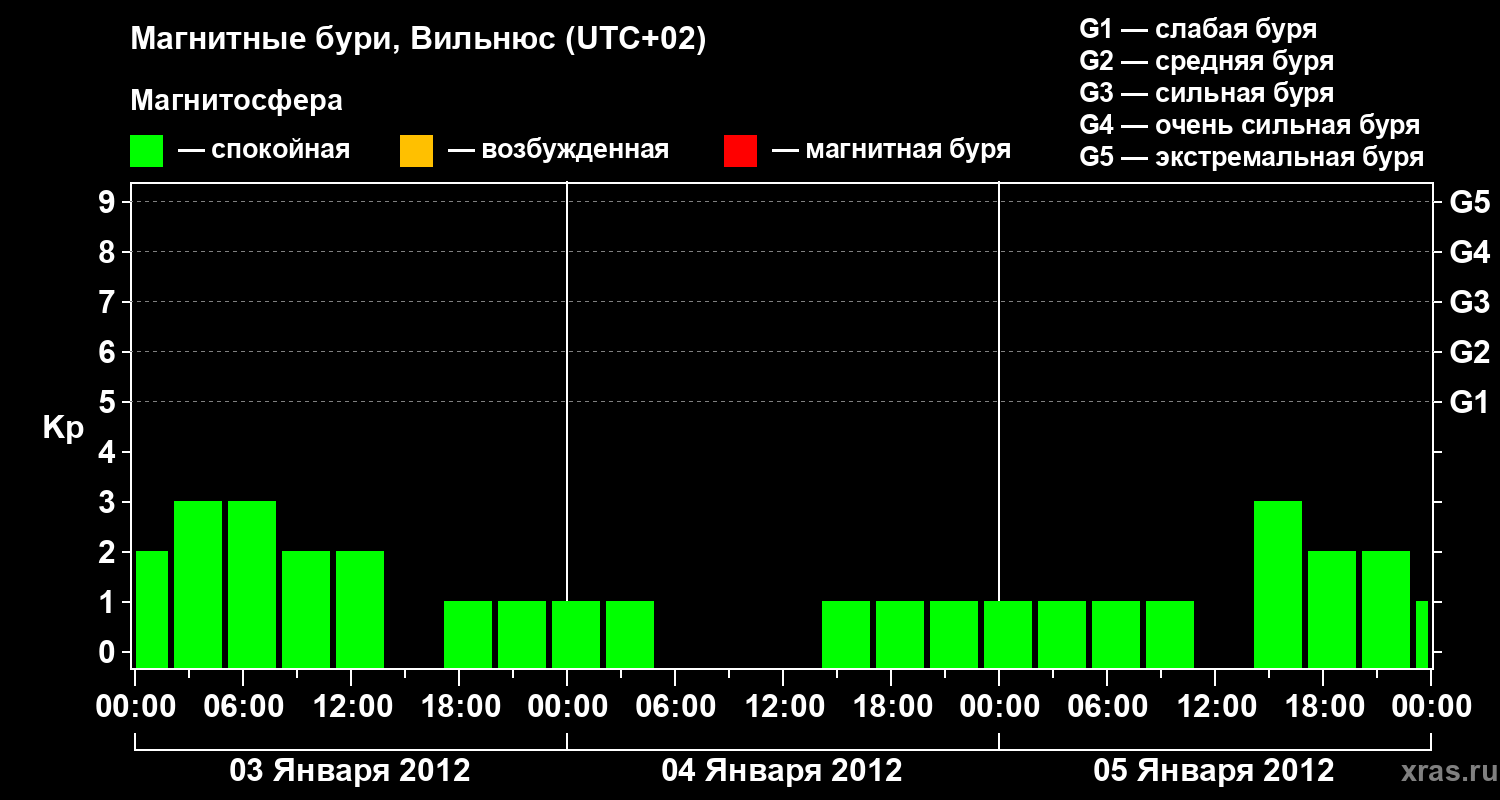This screenshot has height=800, width=1500.
Task: Click the Kp 1 bar covering 18:00 on 03 January
Action: coord(468,634)
